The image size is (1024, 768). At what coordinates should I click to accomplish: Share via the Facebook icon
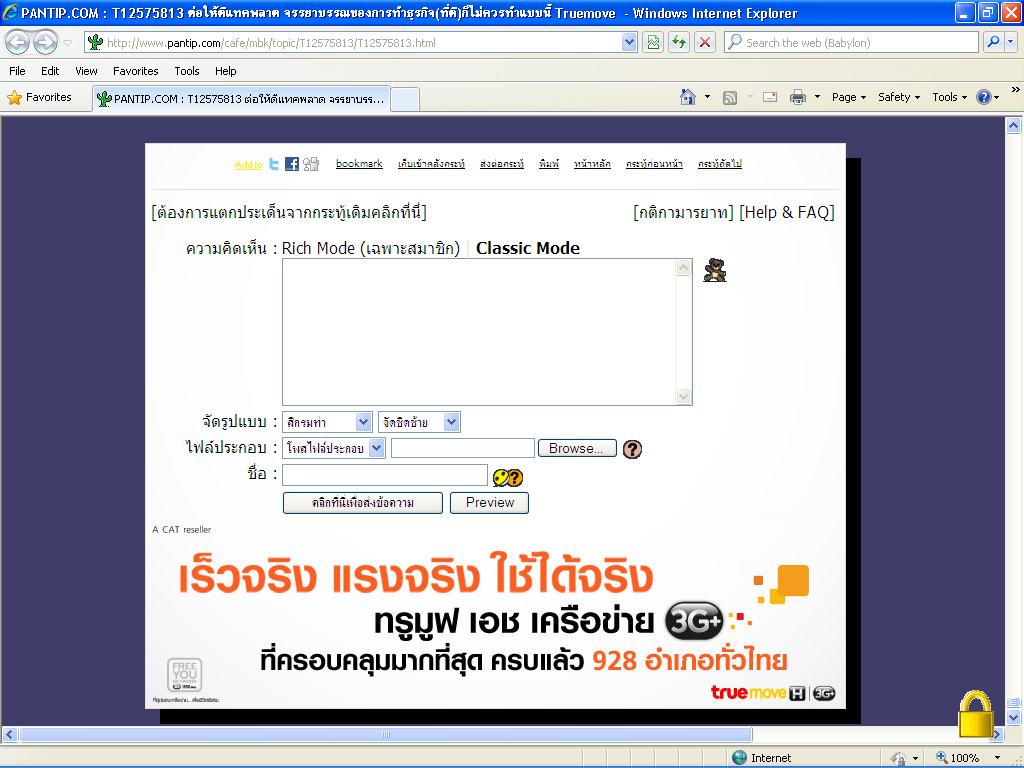tap(292, 164)
